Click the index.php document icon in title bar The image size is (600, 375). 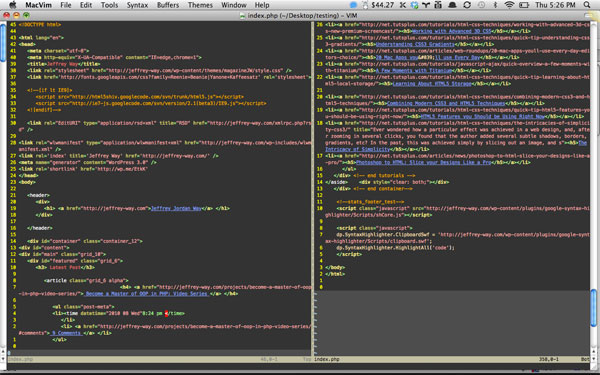tap(242, 16)
